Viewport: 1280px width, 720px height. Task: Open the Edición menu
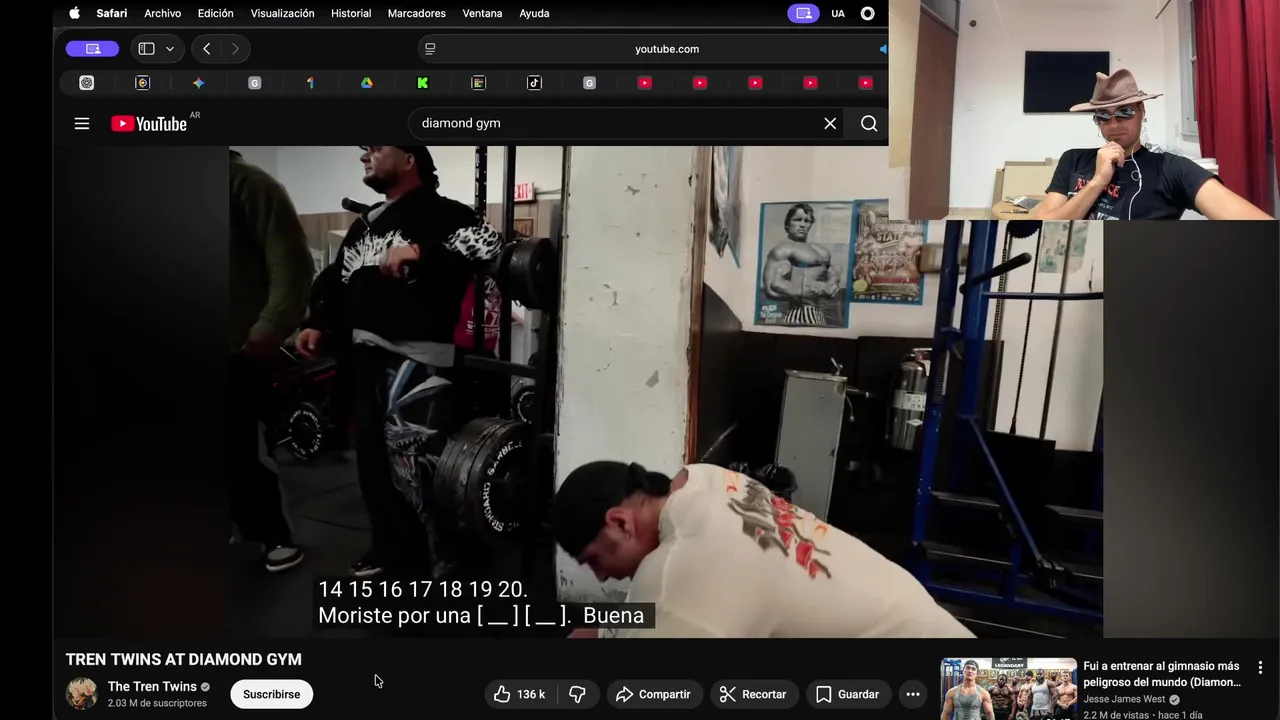click(215, 13)
